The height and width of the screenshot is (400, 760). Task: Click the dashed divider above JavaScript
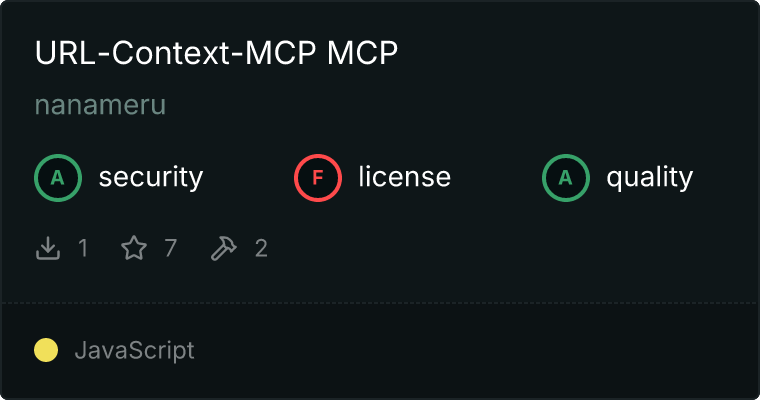click(380, 303)
